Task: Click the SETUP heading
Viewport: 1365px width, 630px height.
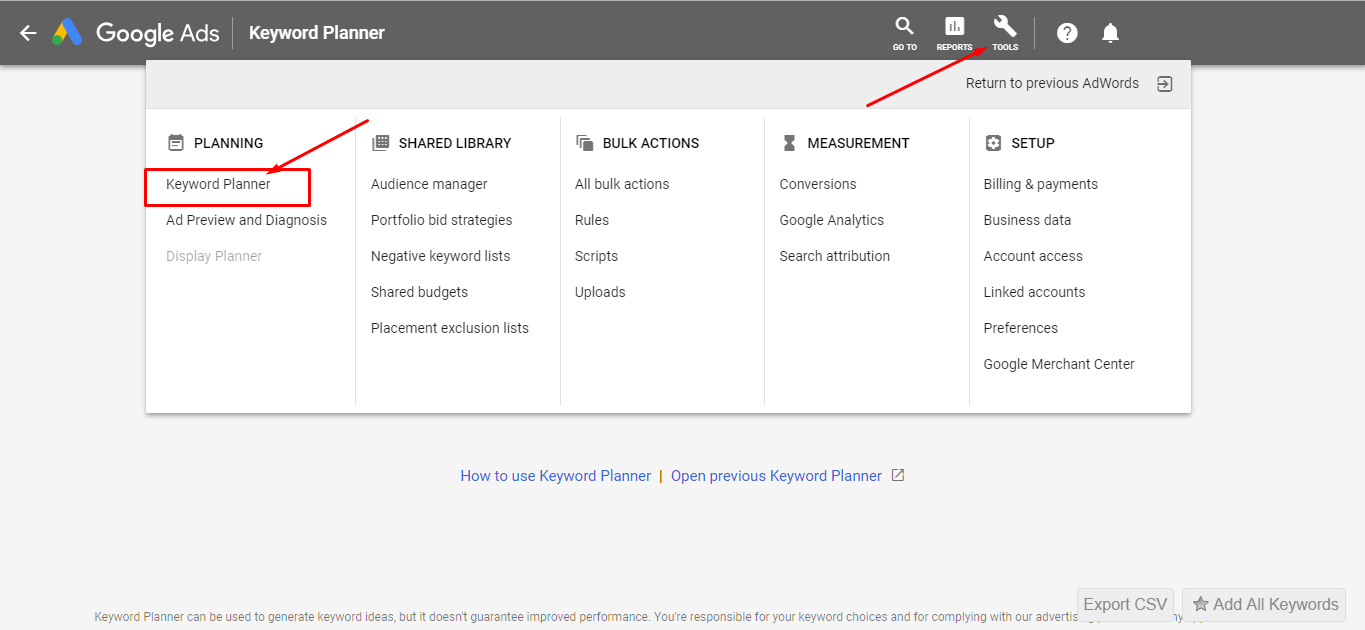Action: 1033,143
